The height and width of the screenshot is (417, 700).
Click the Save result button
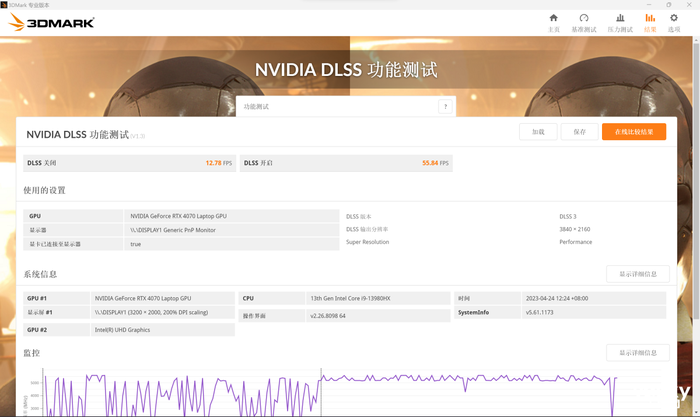click(579, 132)
